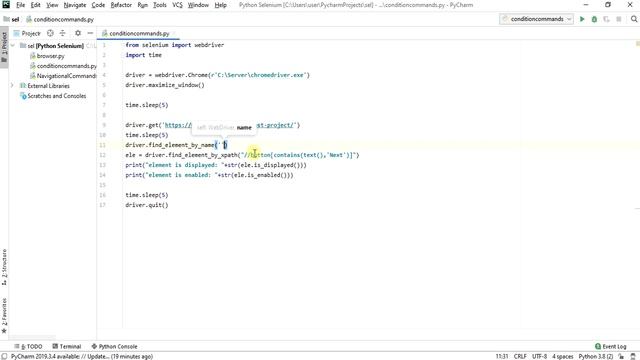This screenshot has height=360, width=640.
Task: Click the Run with Coverage icon
Action: (x=607, y=19)
